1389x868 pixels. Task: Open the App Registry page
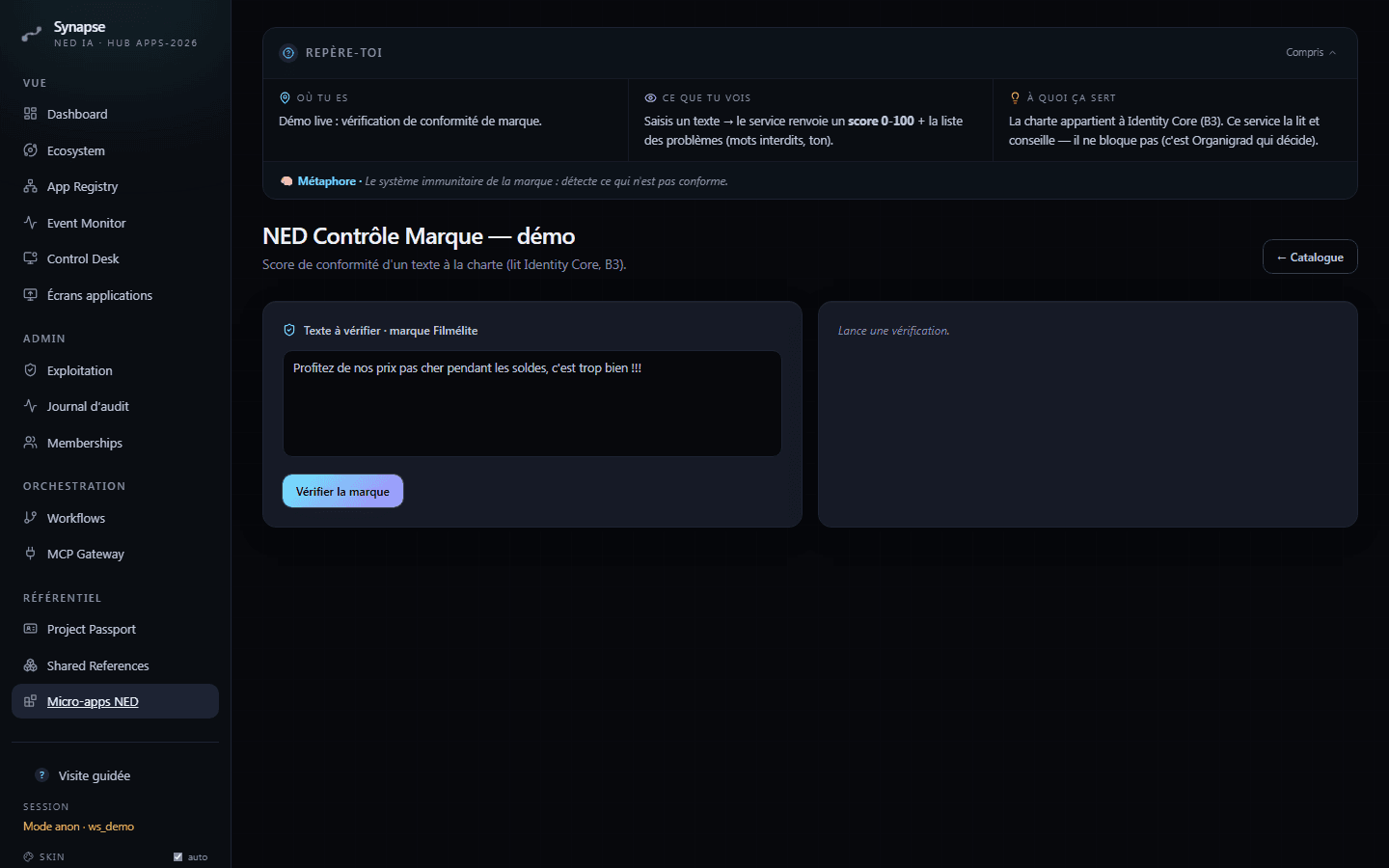pos(115,186)
